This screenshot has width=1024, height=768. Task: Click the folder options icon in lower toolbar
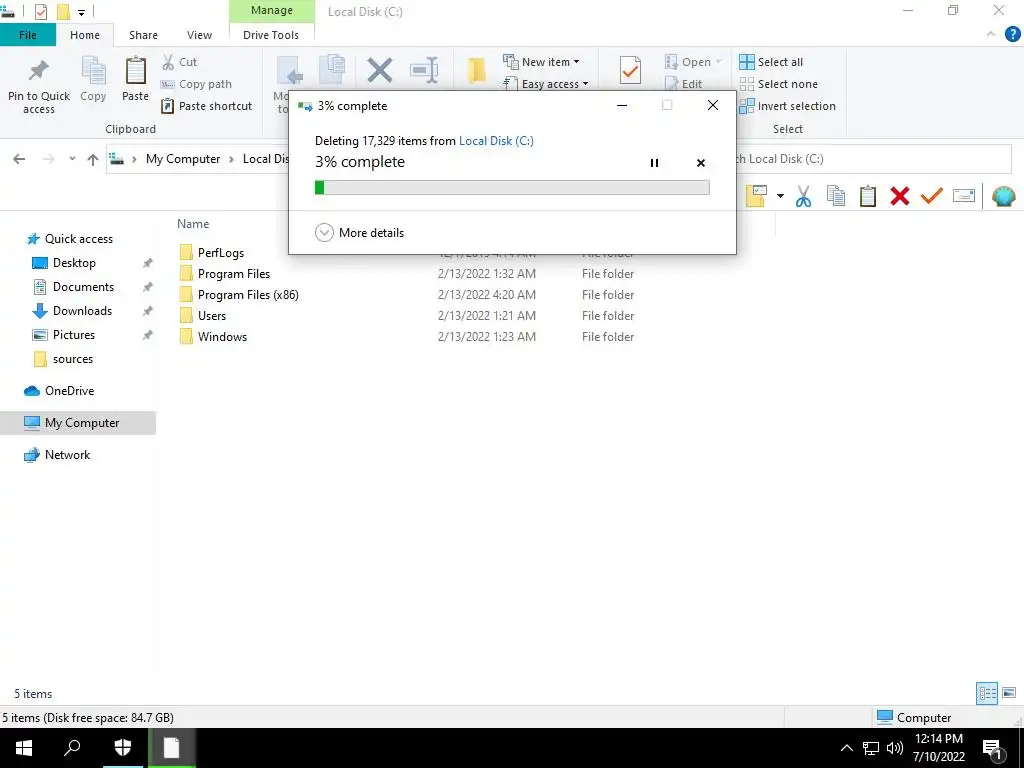[x=756, y=196]
